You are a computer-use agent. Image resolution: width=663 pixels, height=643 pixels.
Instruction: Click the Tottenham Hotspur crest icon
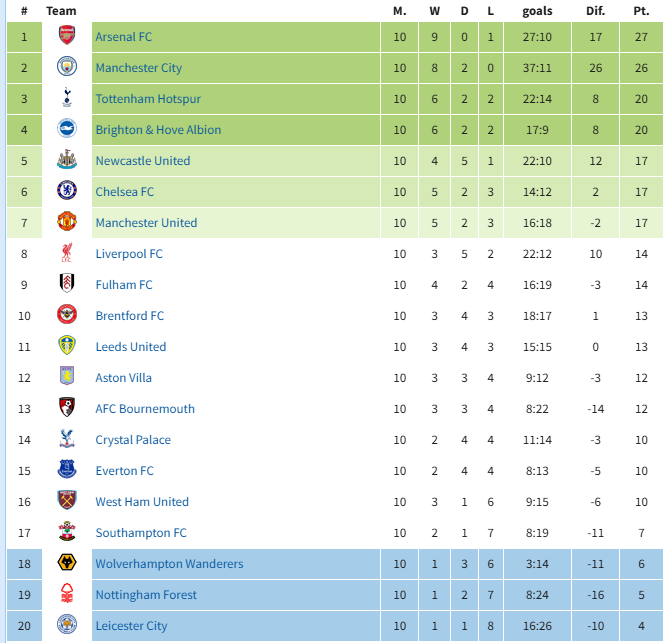pos(67,99)
